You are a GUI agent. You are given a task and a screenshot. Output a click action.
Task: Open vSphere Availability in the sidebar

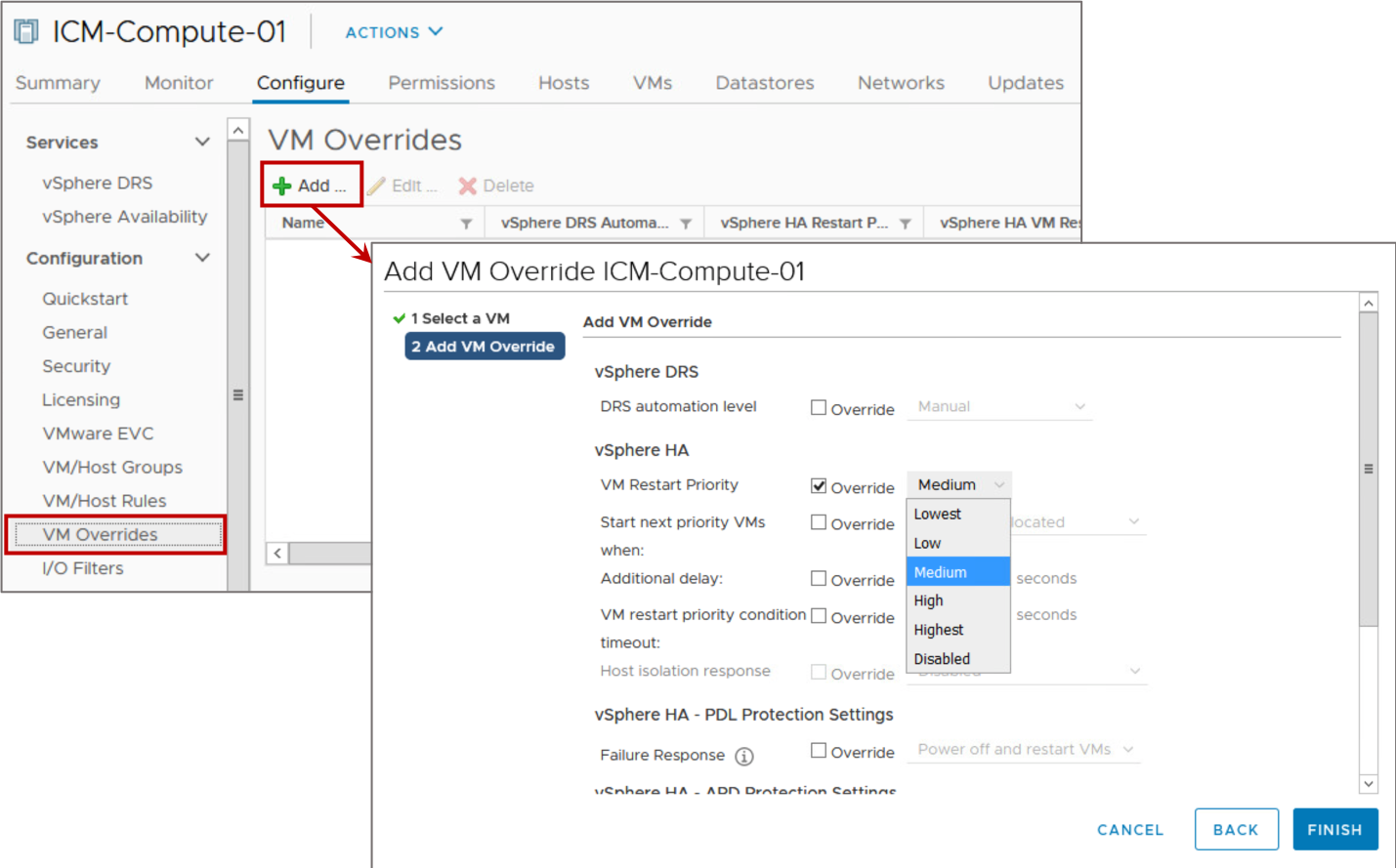point(125,217)
